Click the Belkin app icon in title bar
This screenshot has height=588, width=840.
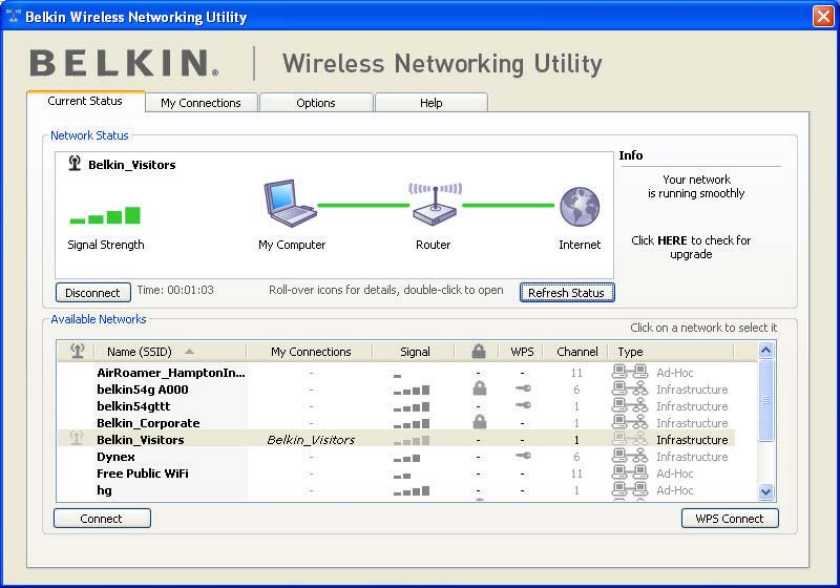(x=13, y=16)
